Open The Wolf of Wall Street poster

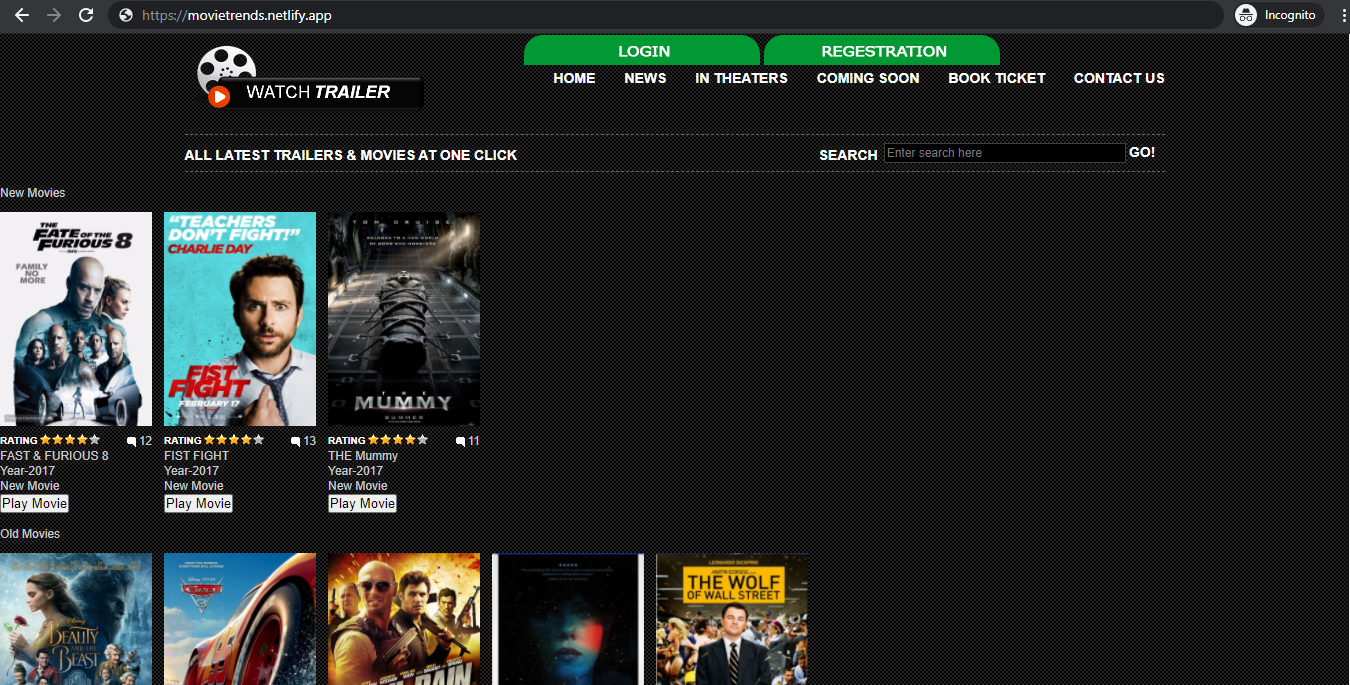pos(732,619)
